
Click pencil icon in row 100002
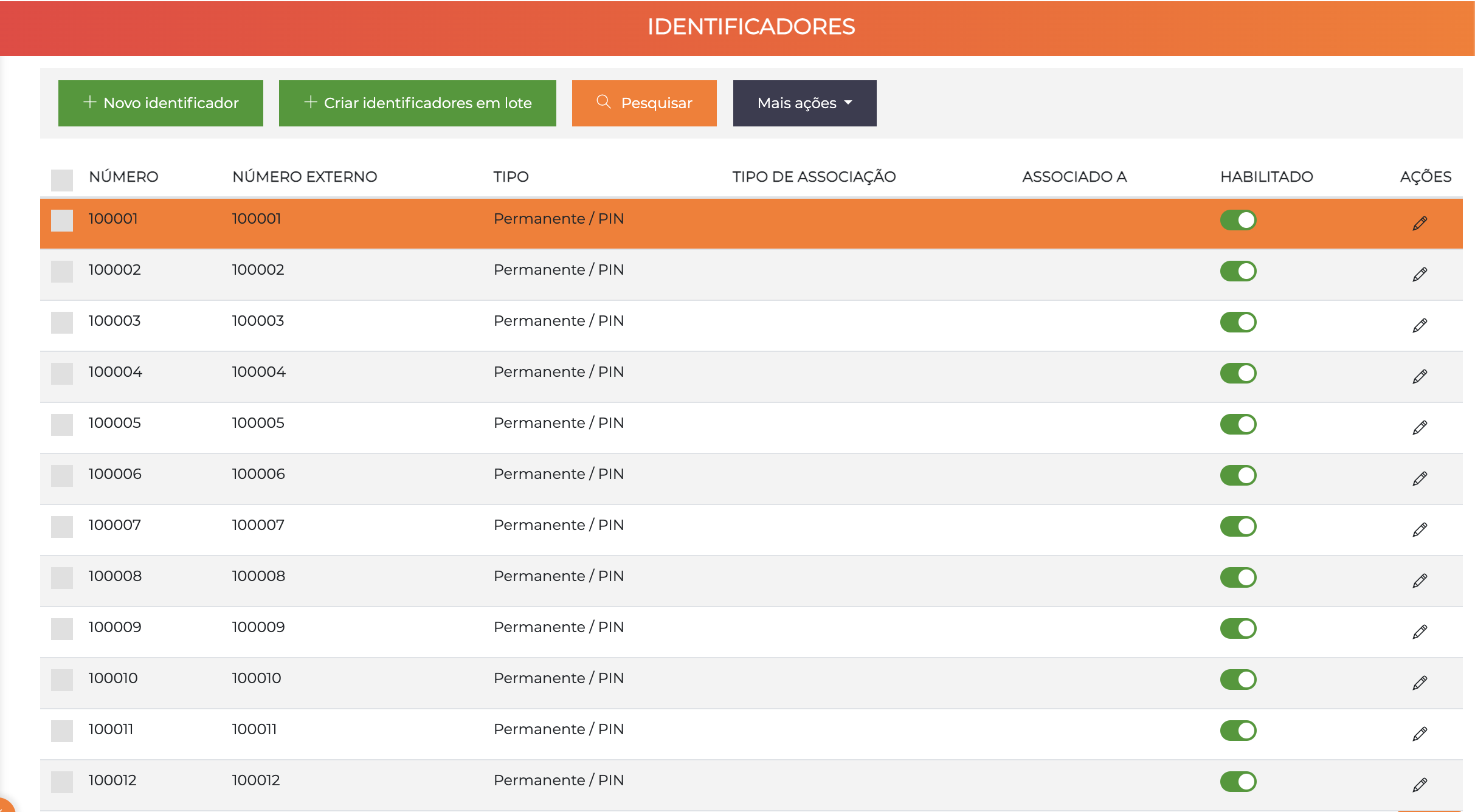coord(1419,274)
